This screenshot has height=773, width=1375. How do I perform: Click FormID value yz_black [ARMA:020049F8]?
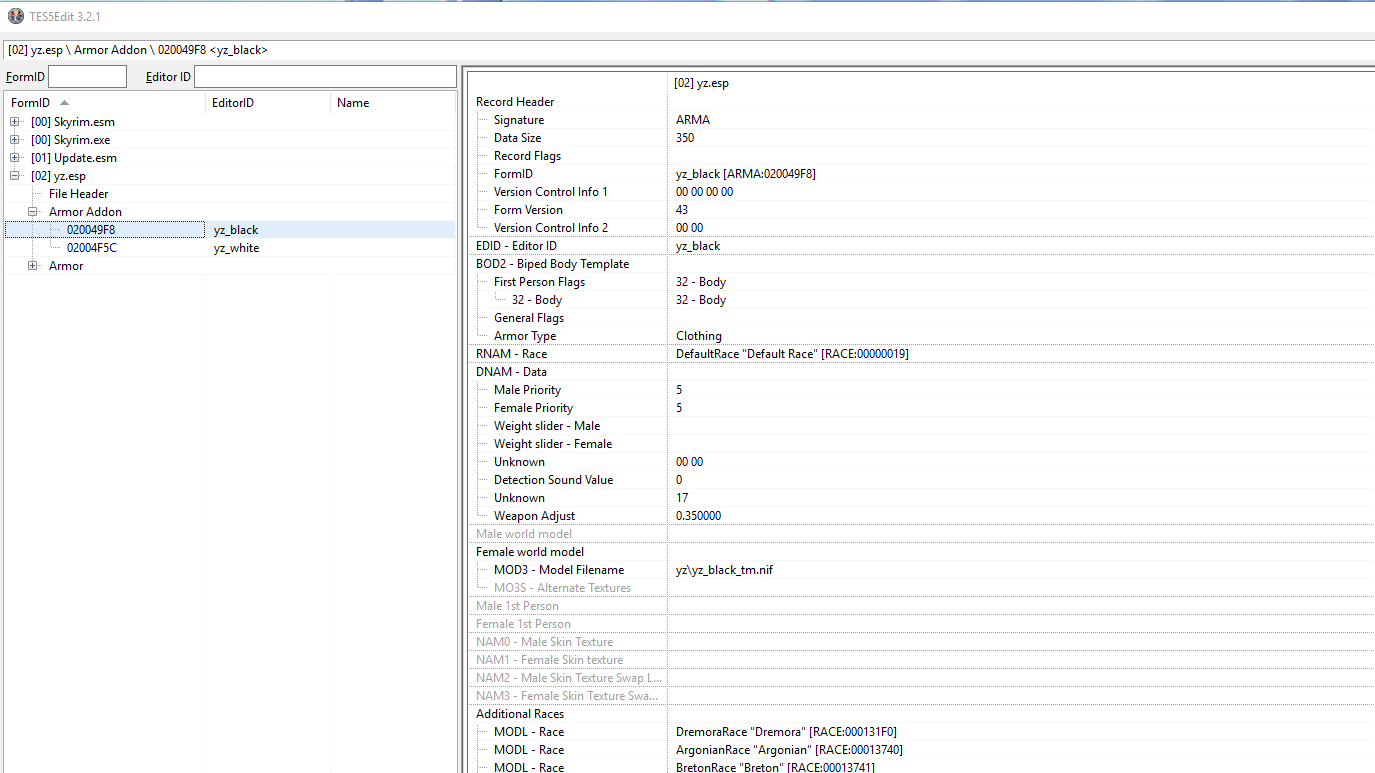(x=746, y=174)
